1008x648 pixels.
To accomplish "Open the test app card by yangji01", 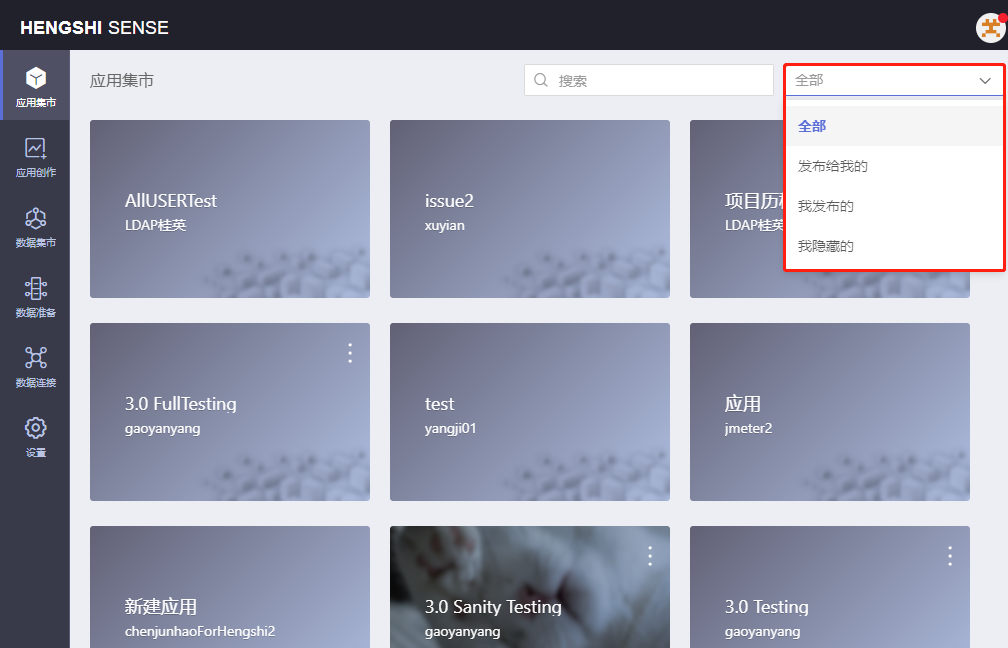I will [530, 412].
